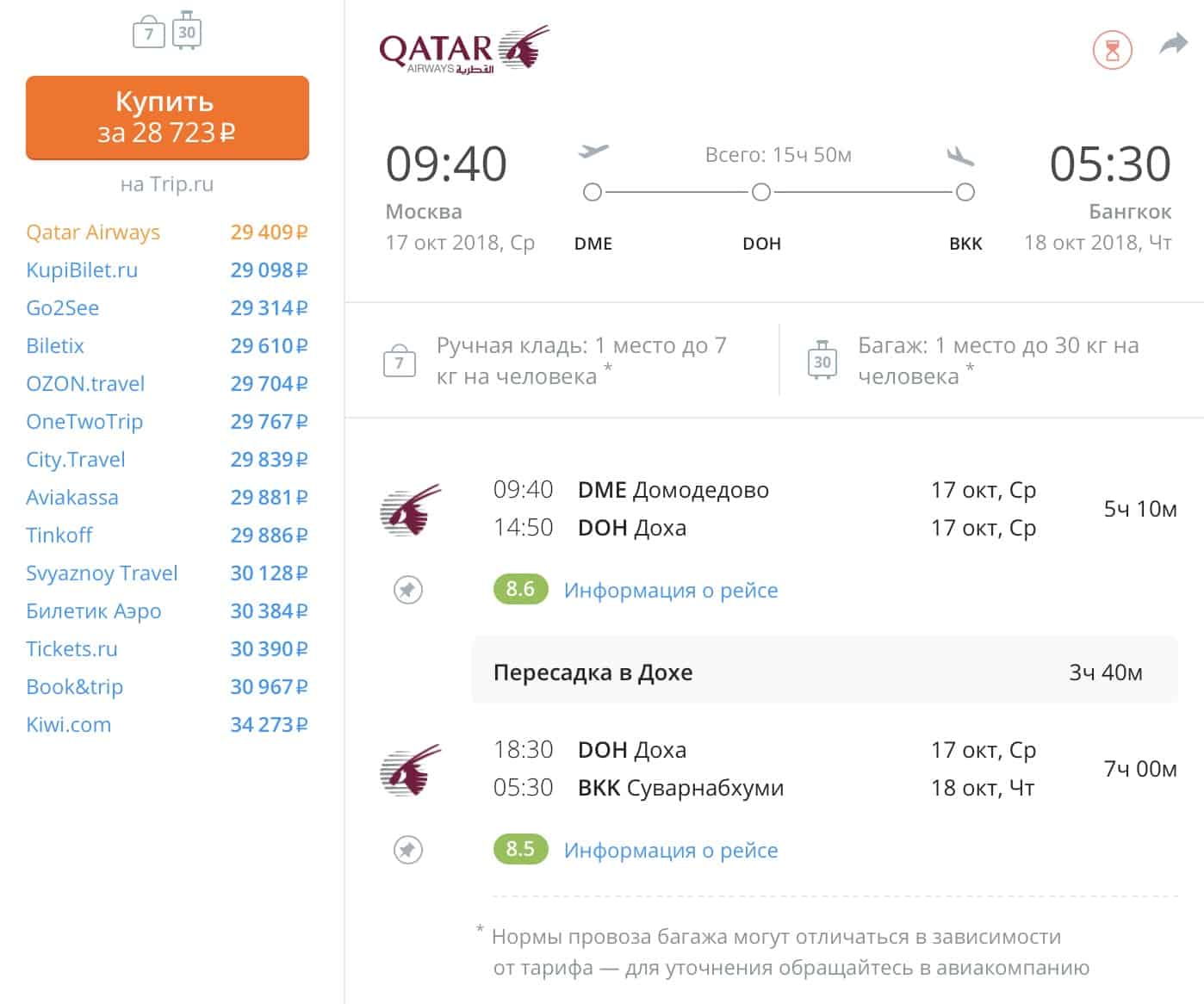The width and height of the screenshot is (1204, 1004).
Task: Expand flight info for Doha–Suvarnabhumi leg
Action: tap(670, 851)
